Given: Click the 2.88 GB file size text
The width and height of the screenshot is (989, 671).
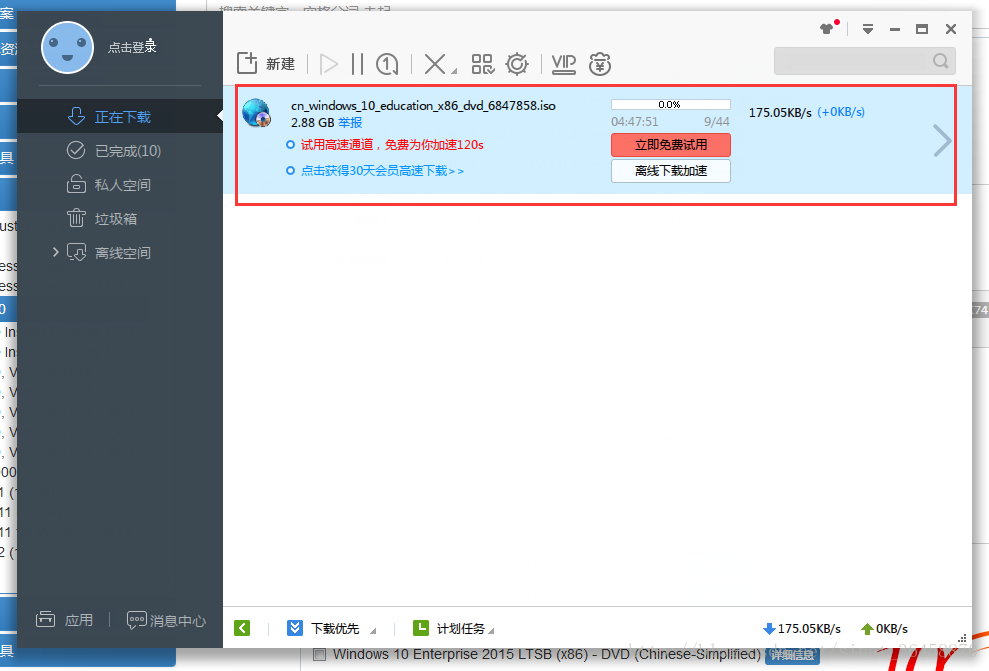Looking at the screenshot, I should (313, 122).
